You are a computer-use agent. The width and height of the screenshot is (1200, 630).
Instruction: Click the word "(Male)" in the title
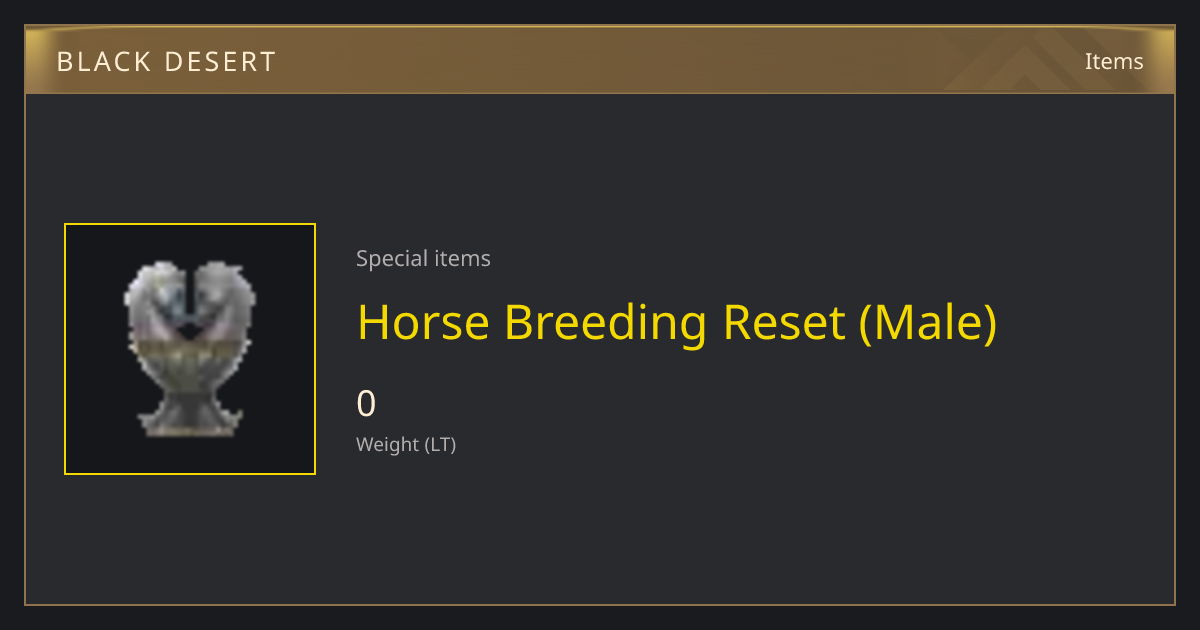[x=928, y=323]
